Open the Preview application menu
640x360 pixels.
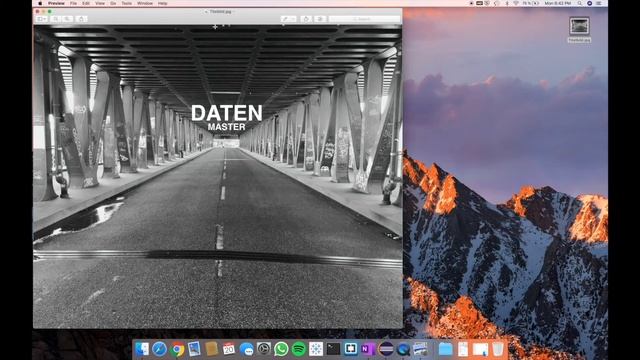(56, 3)
